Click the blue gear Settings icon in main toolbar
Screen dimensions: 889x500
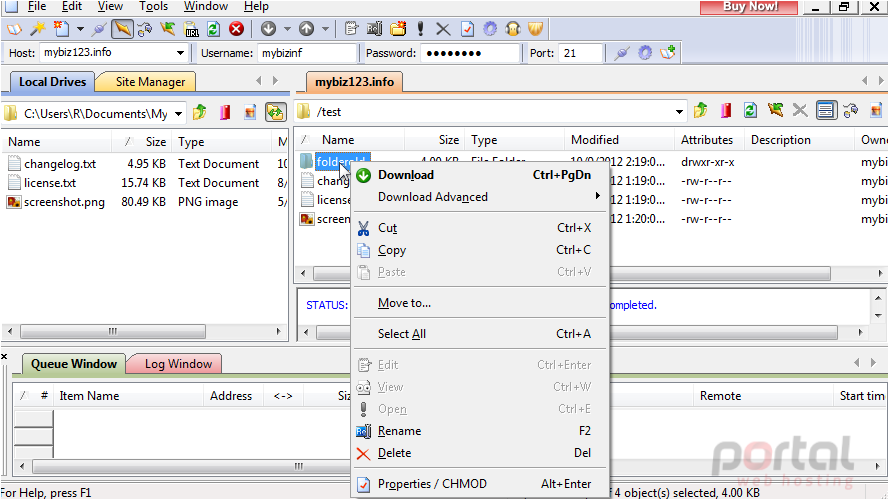point(490,28)
